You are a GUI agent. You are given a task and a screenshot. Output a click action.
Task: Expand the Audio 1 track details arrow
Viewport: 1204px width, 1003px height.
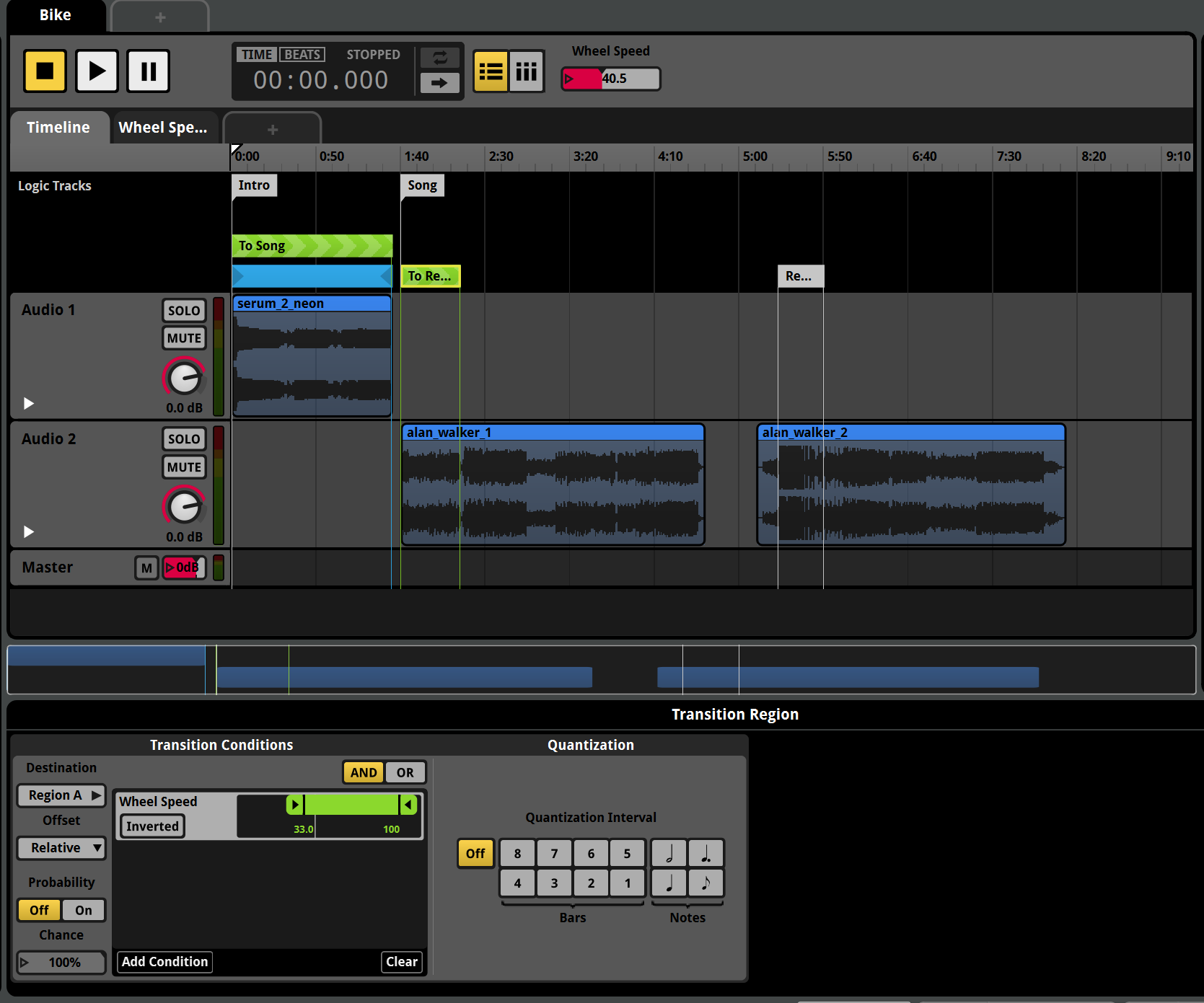[28, 403]
